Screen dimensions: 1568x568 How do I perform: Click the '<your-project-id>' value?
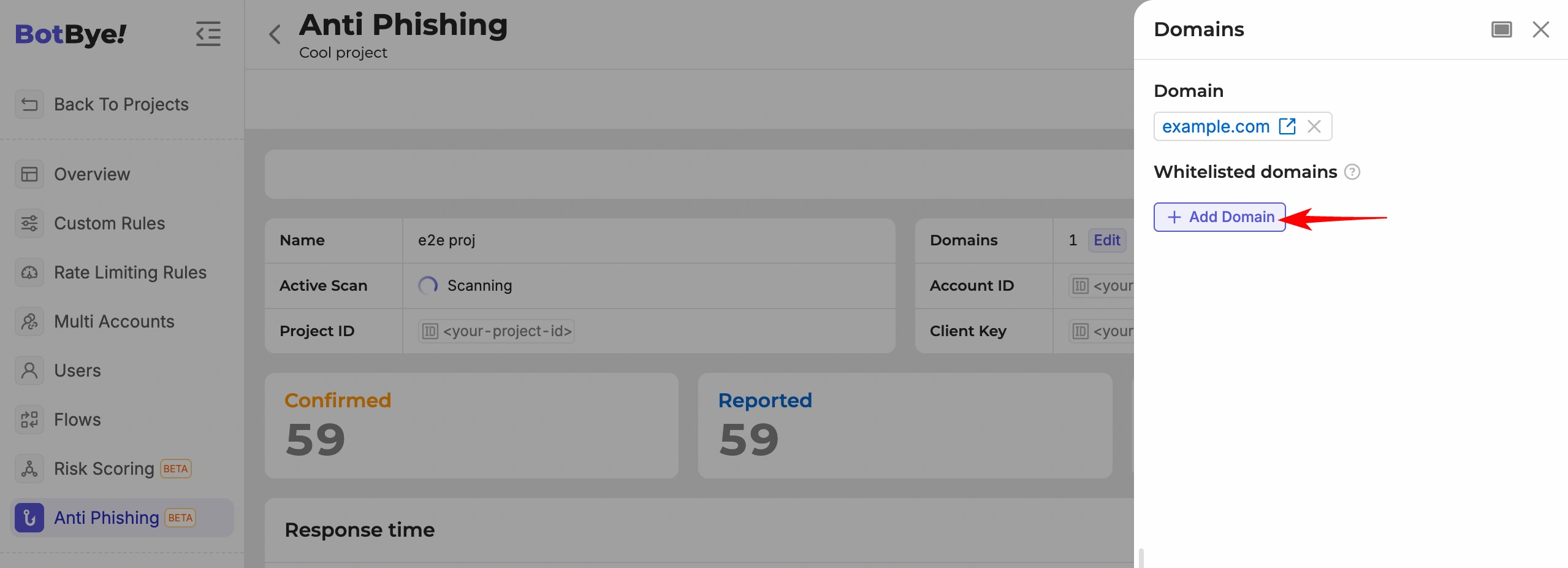tap(507, 331)
